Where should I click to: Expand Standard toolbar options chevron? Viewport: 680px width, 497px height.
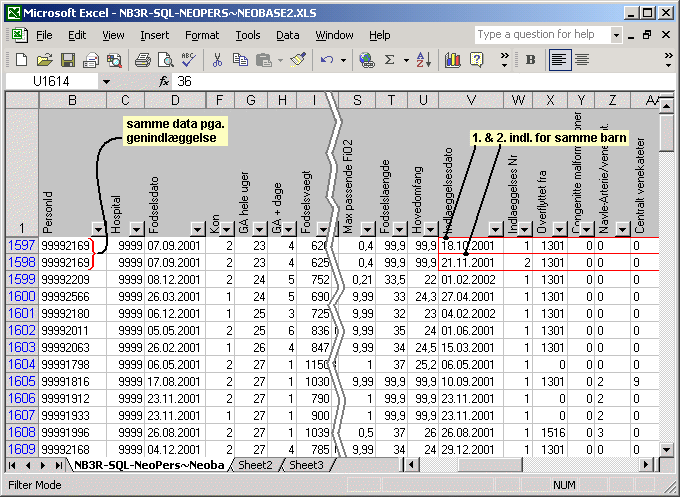pyautogui.click(x=504, y=60)
